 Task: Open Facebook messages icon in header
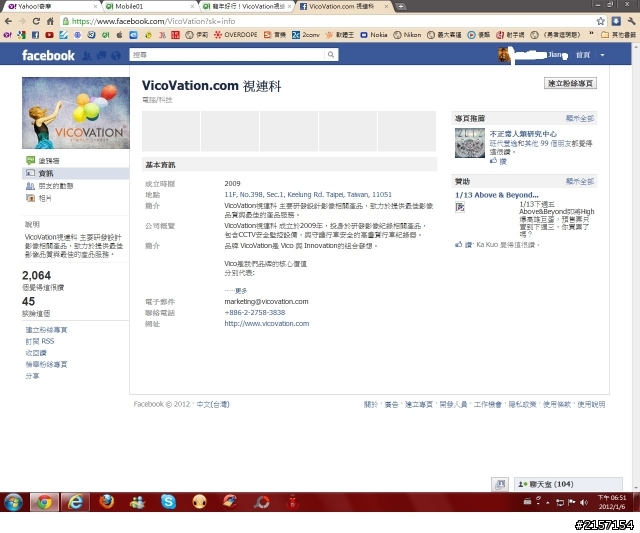tap(101, 56)
